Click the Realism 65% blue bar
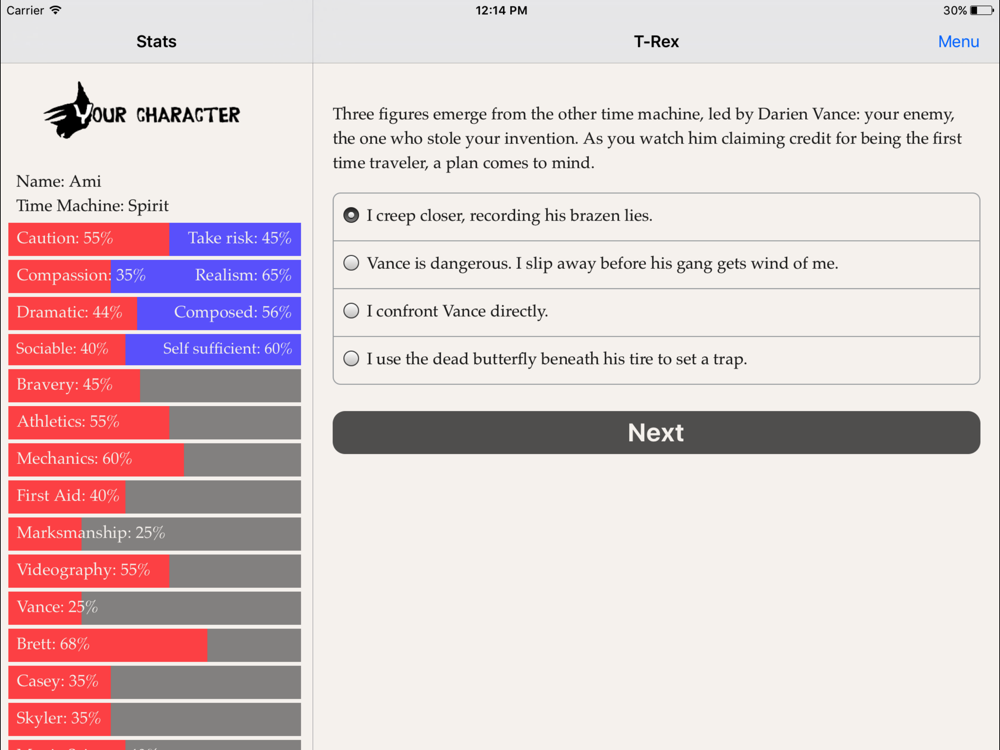 coord(206,276)
